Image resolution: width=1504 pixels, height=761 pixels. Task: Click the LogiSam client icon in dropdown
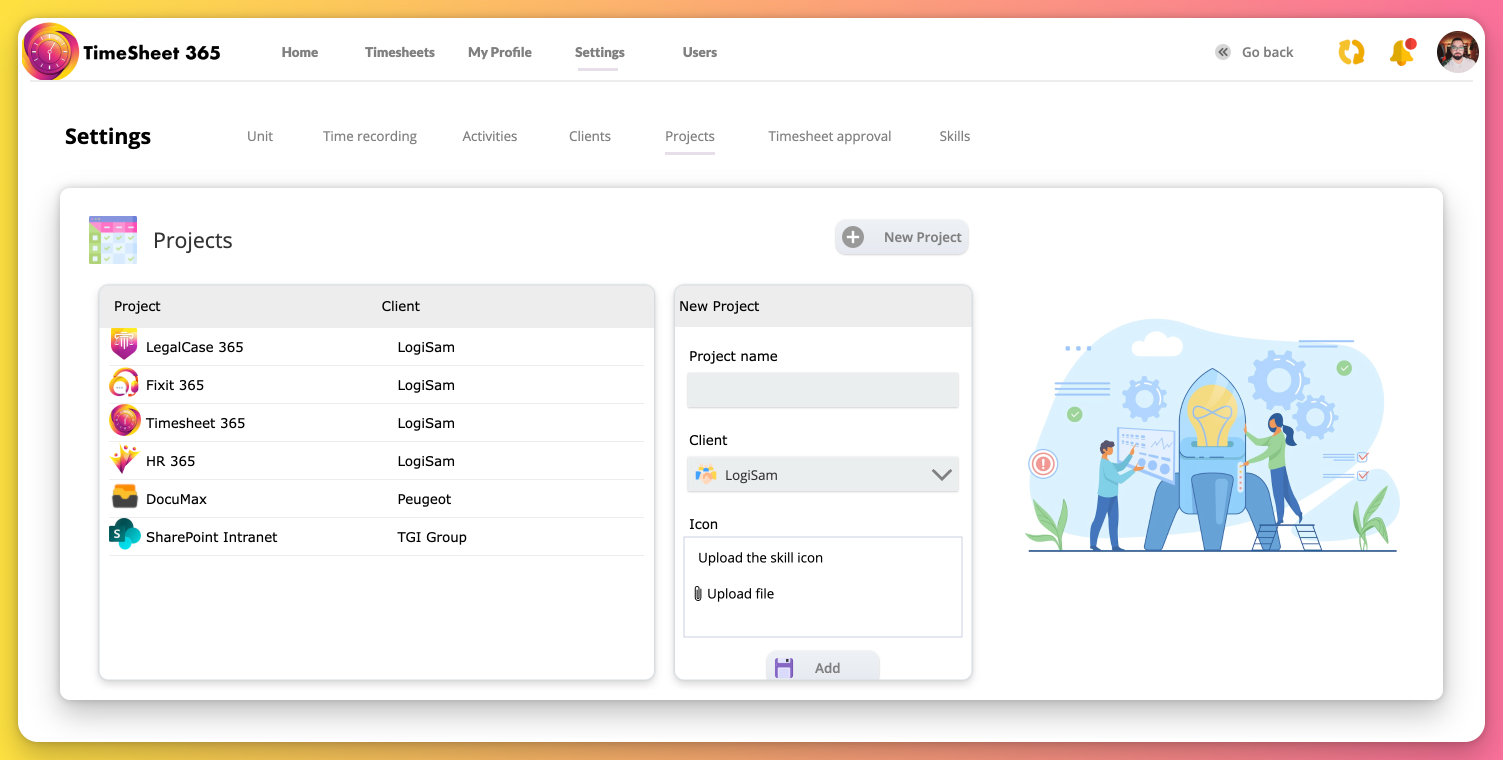(706, 475)
